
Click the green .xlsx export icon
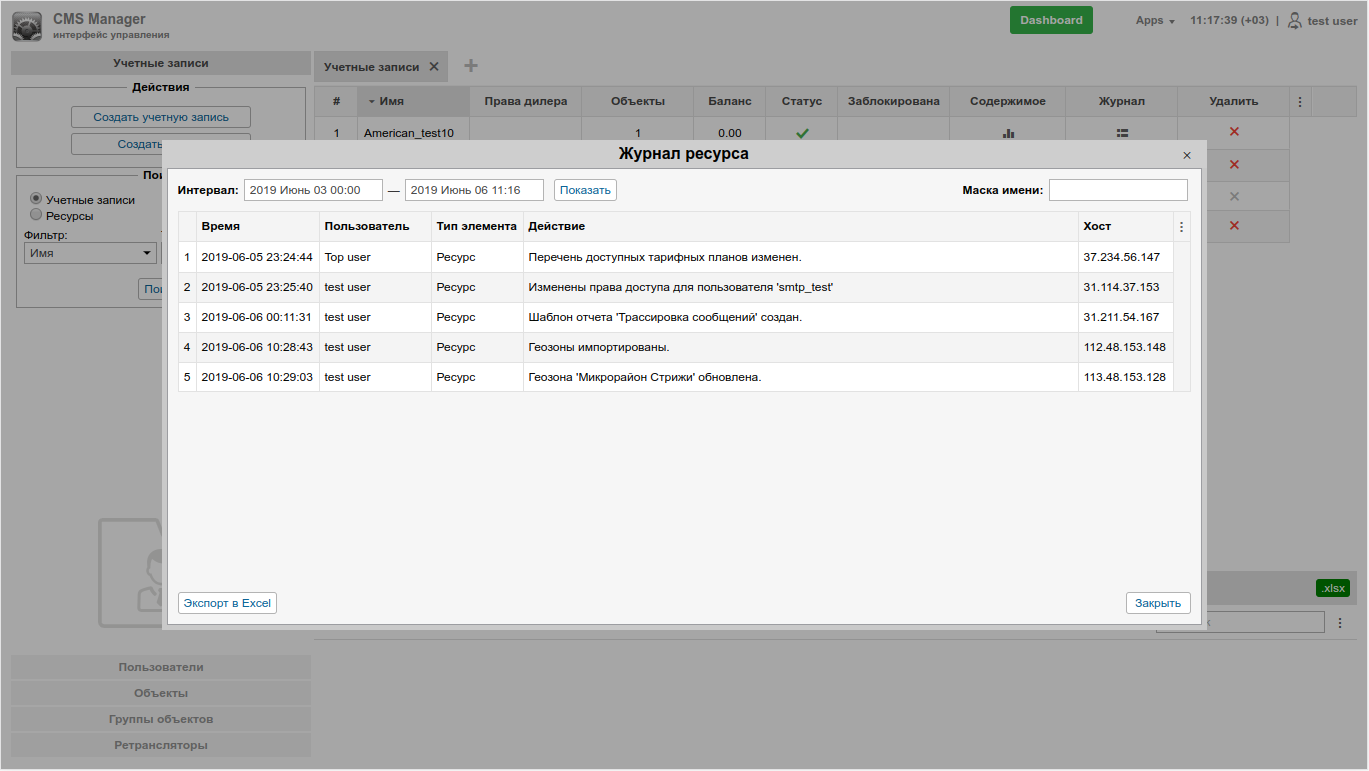[1332, 588]
